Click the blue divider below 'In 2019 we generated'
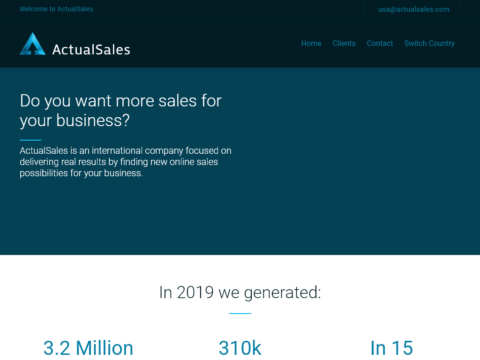Viewport: 480px width, 360px height. click(x=240, y=313)
